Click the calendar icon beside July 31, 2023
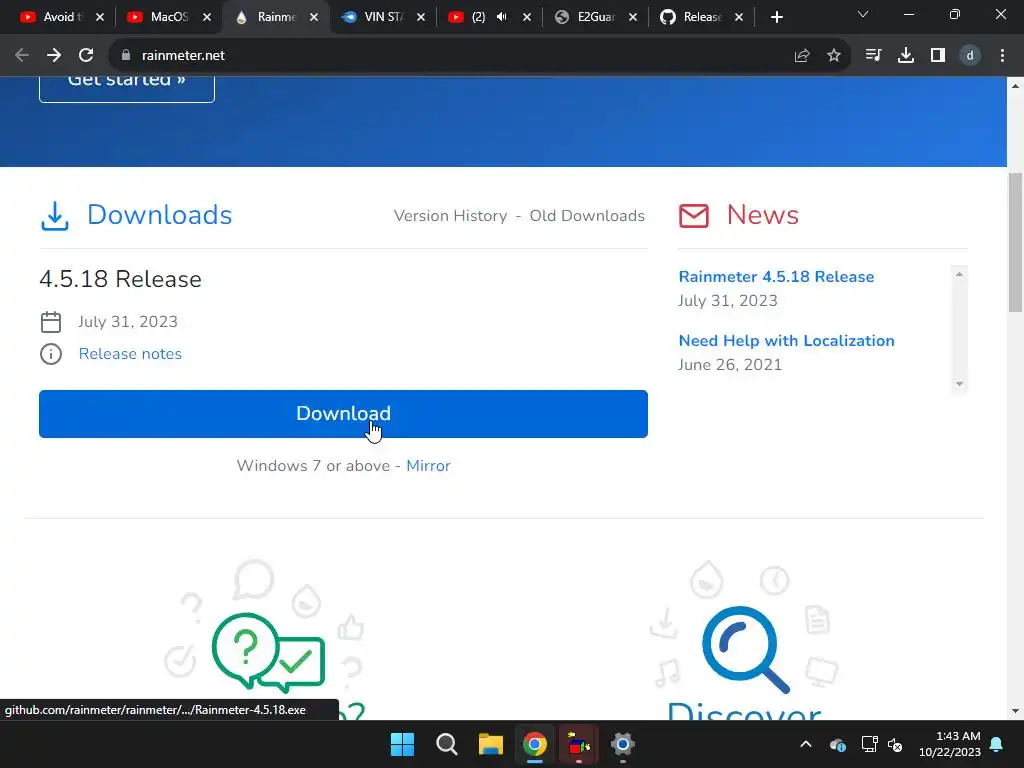 pos(51,322)
